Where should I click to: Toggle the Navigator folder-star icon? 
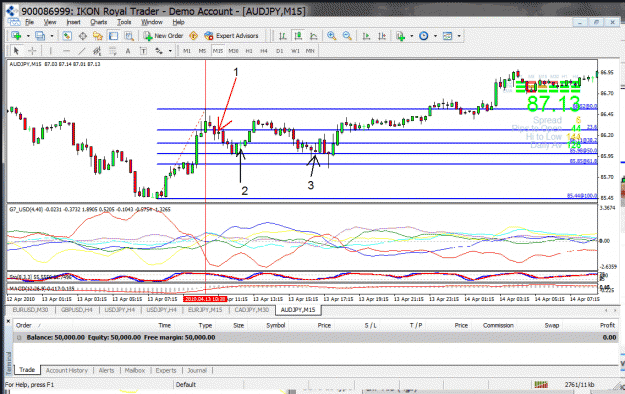[98, 36]
